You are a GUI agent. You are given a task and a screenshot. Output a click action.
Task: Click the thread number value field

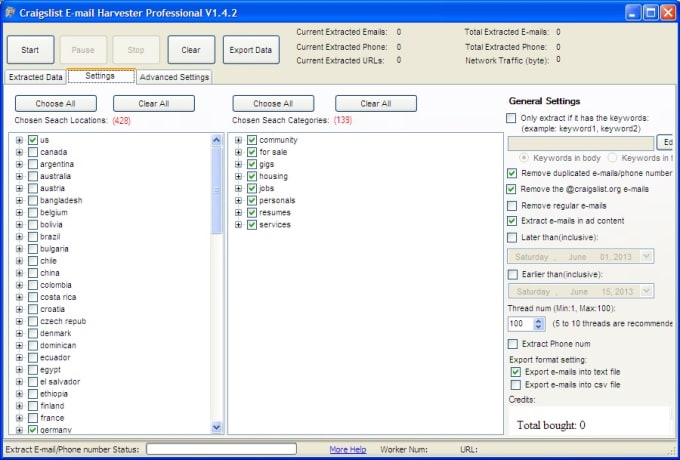click(x=521, y=323)
